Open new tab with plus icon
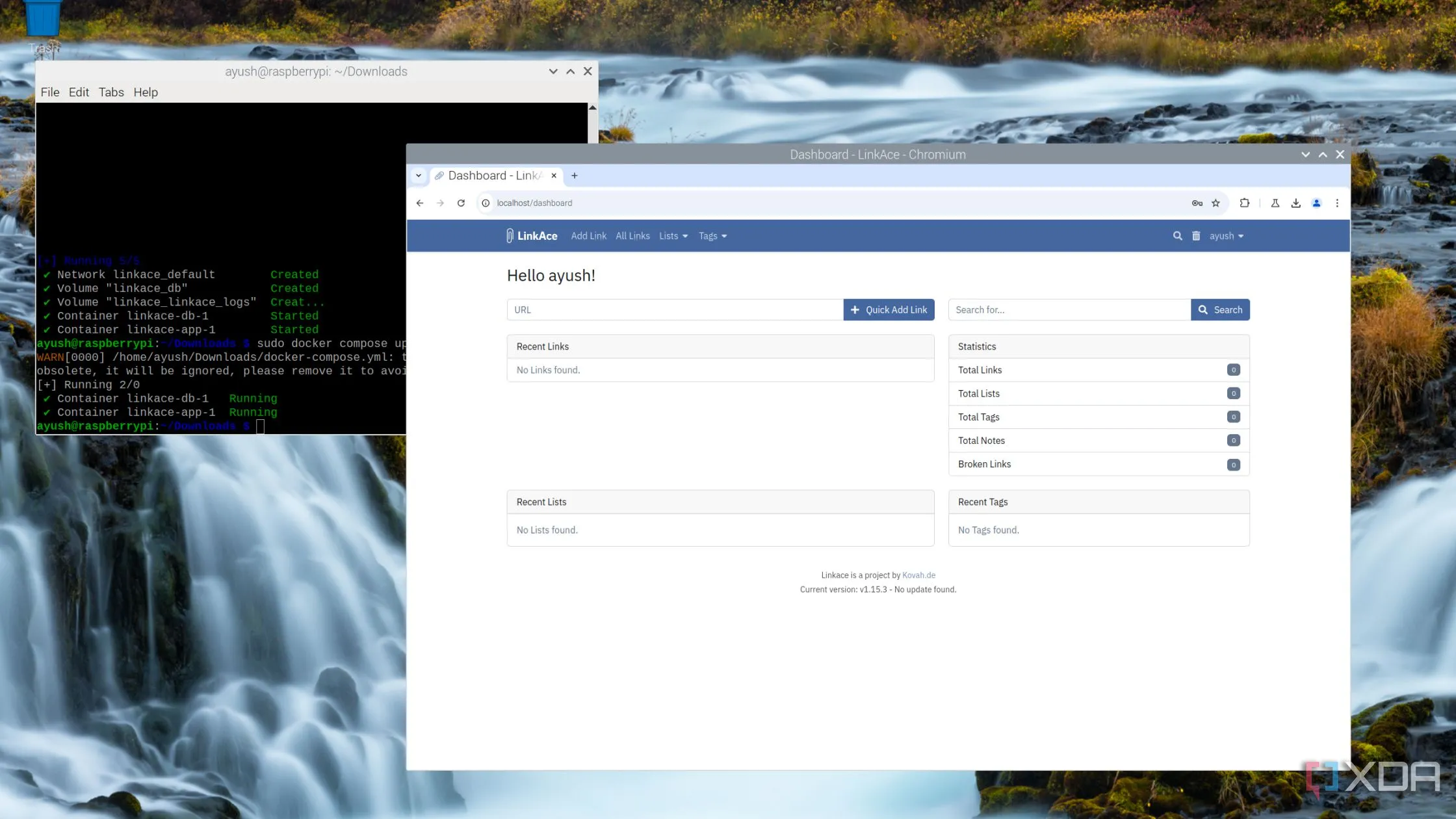The height and width of the screenshot is (819, 1456). point(574,175)
